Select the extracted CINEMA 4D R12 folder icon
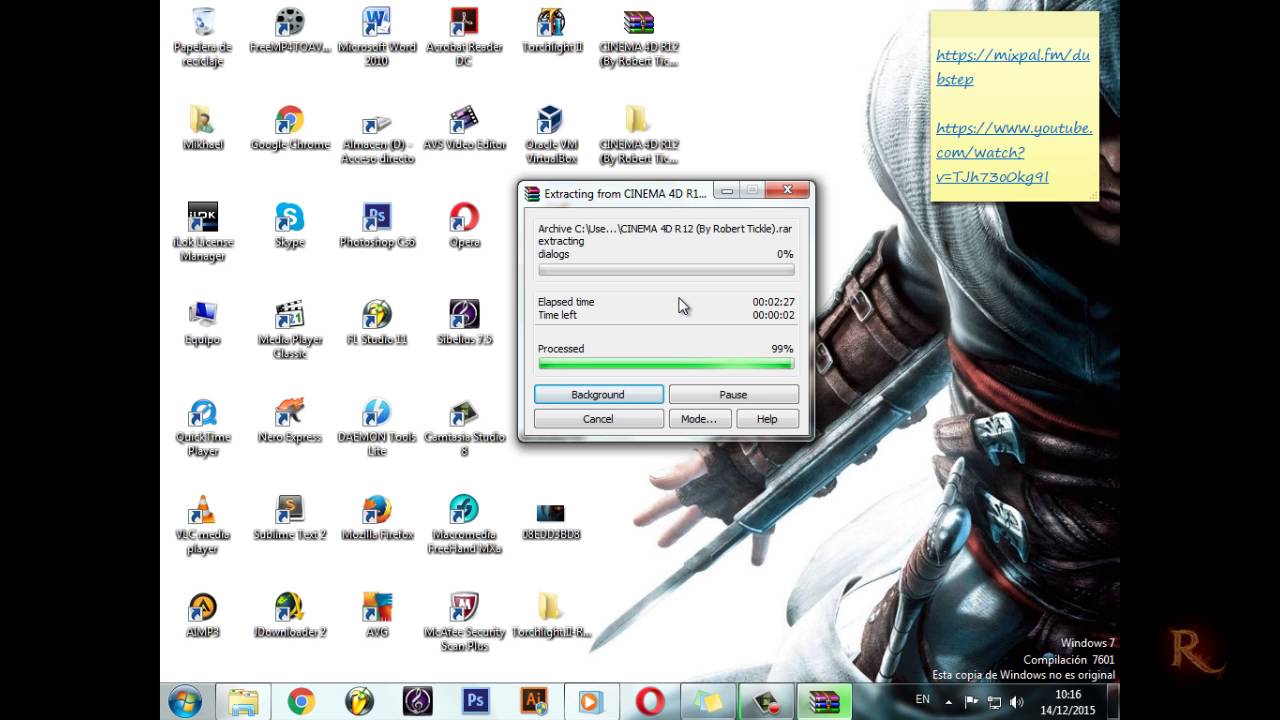 (x=639, y=134)
